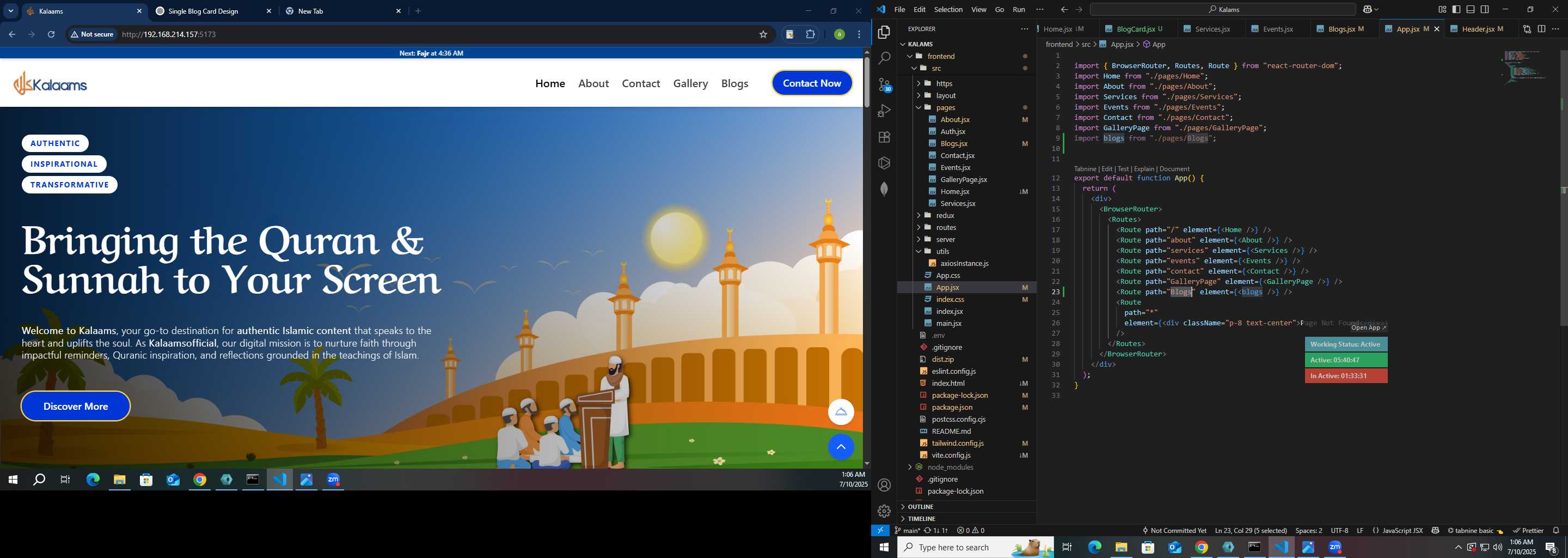Viewport: 1568px width, 558px height.
Task: Bookmark this page with the star icon
Action: click(763, 35)
